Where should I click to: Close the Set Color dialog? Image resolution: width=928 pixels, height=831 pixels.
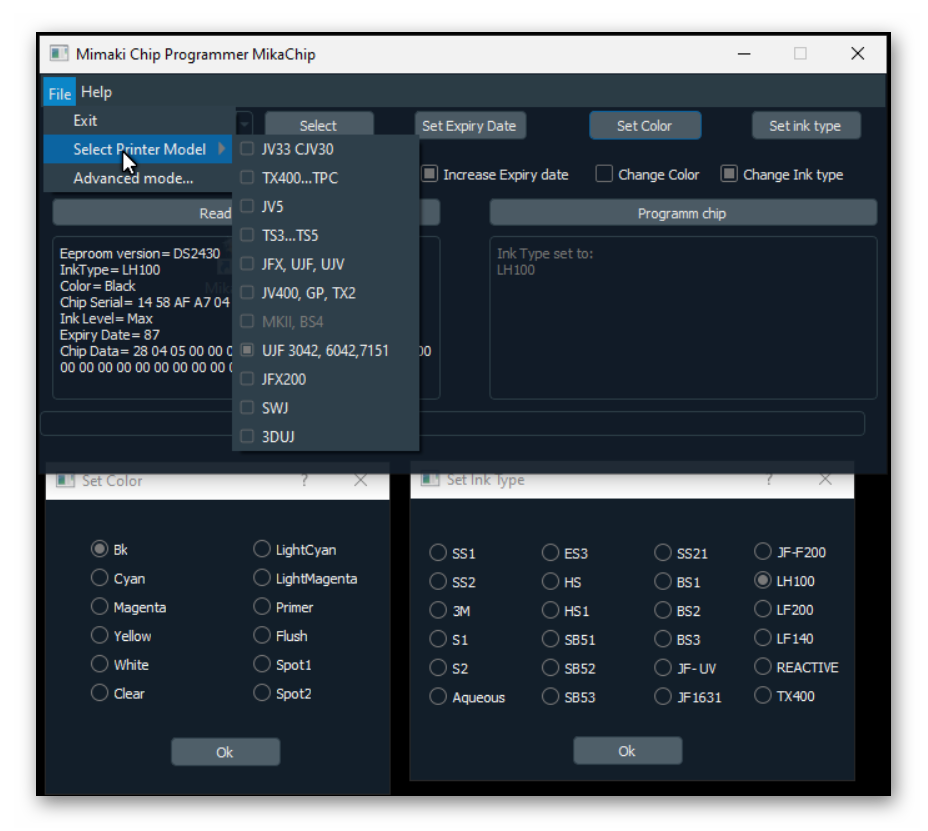[360, 480]
